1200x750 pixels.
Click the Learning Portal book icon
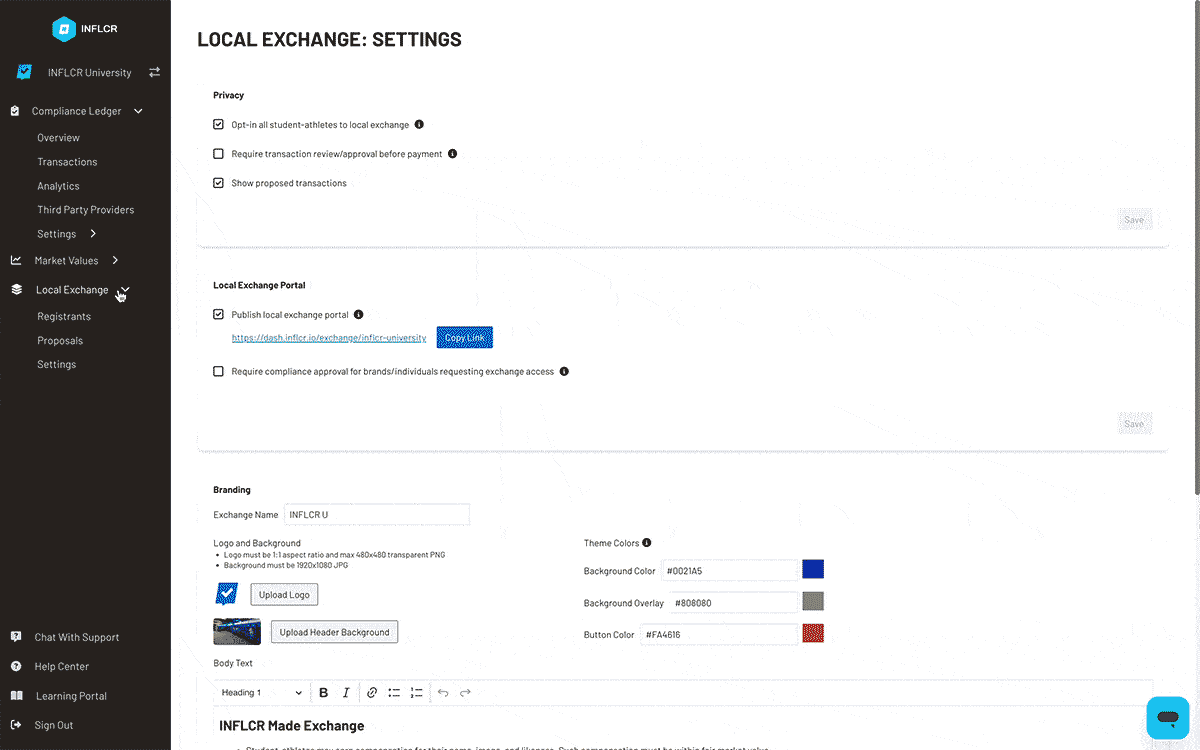tap(16, 696)
